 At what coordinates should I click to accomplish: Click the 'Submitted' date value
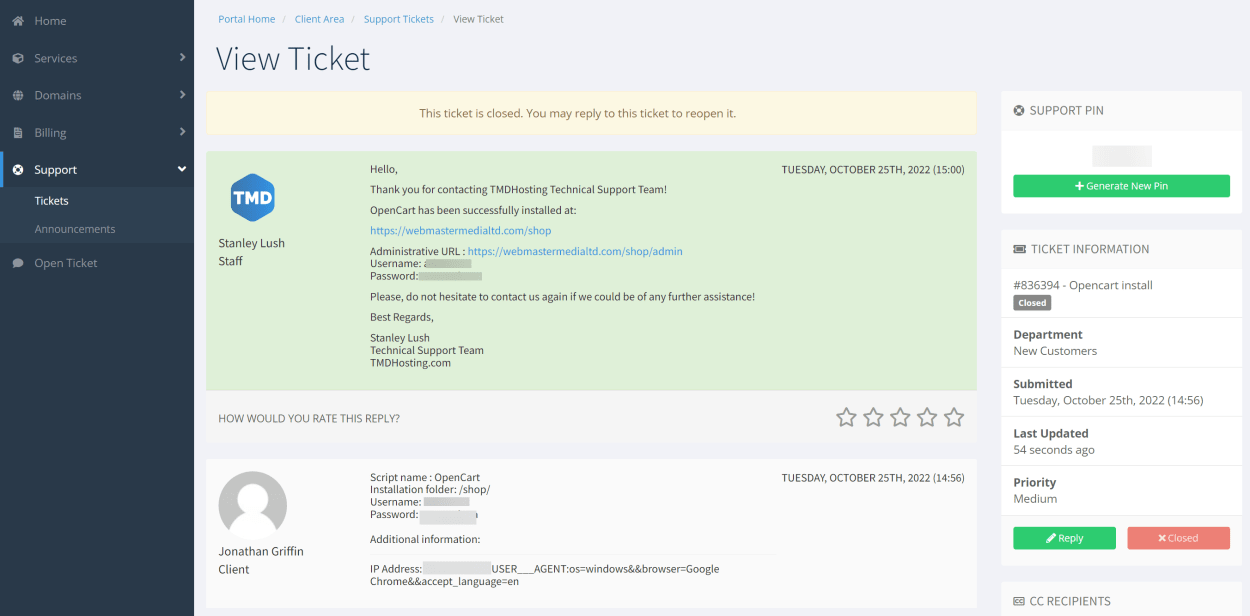coord(1108,400)
